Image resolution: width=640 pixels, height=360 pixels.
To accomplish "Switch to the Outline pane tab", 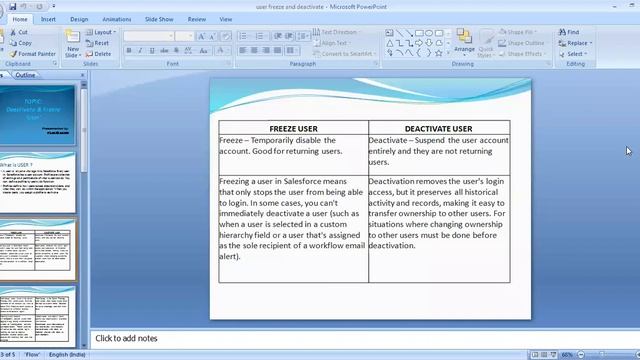I will click(25, 75).
